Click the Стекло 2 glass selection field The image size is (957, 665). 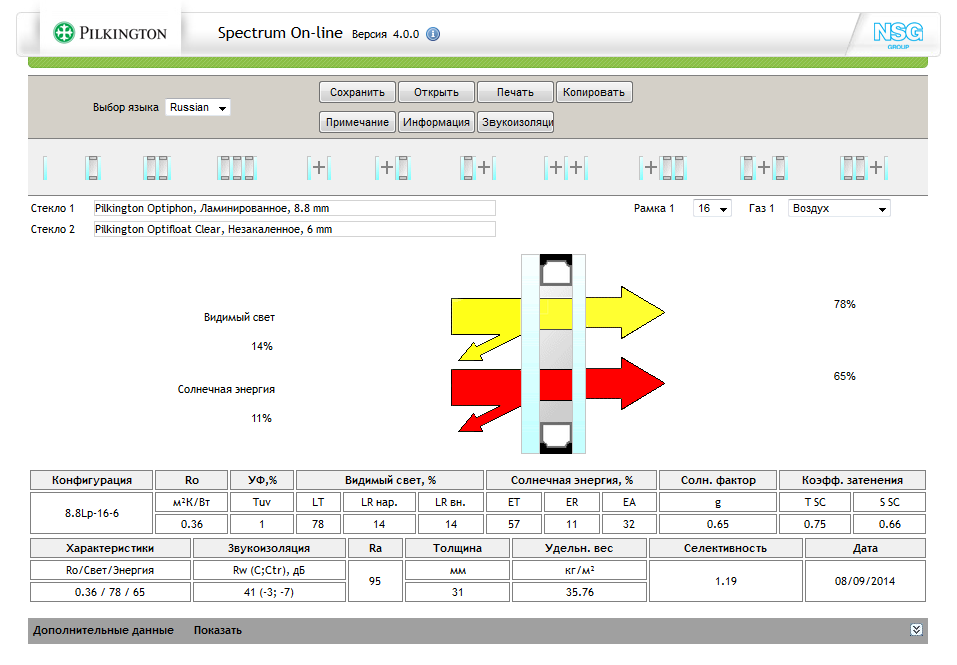295,229
